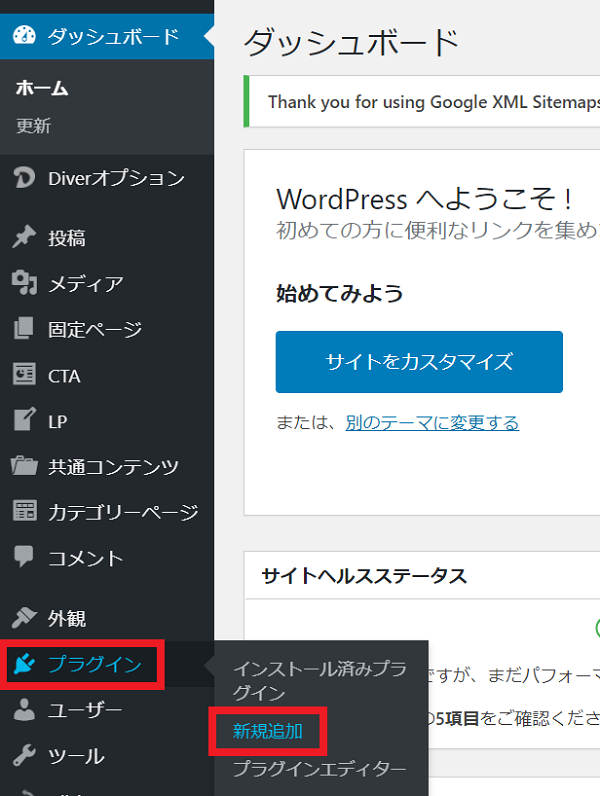
Task: Click the WordPress へようこそ heading
Action: click(x=425, y=198)
